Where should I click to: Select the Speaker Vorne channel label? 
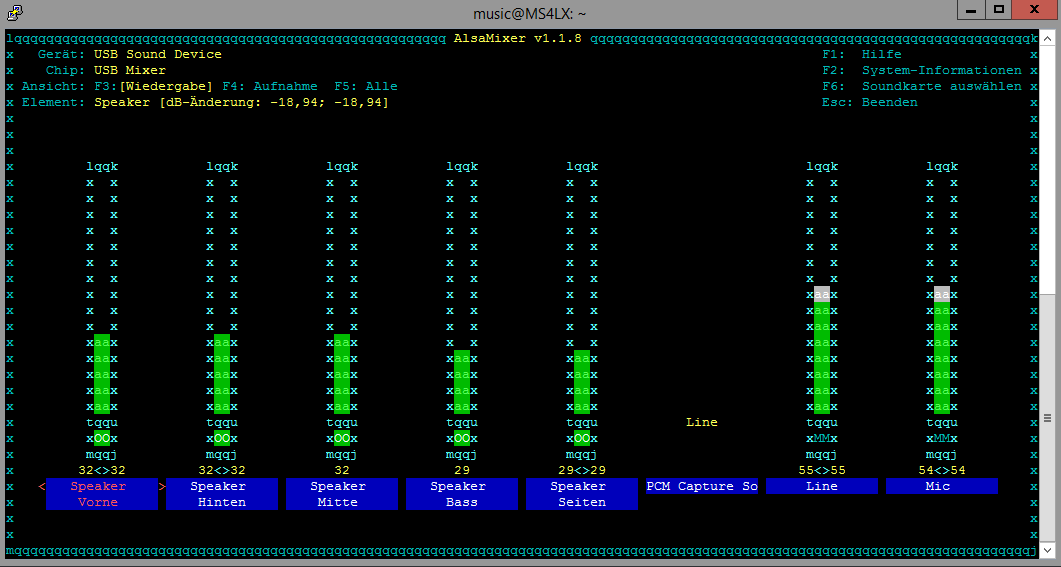click(x=101, y=494)
